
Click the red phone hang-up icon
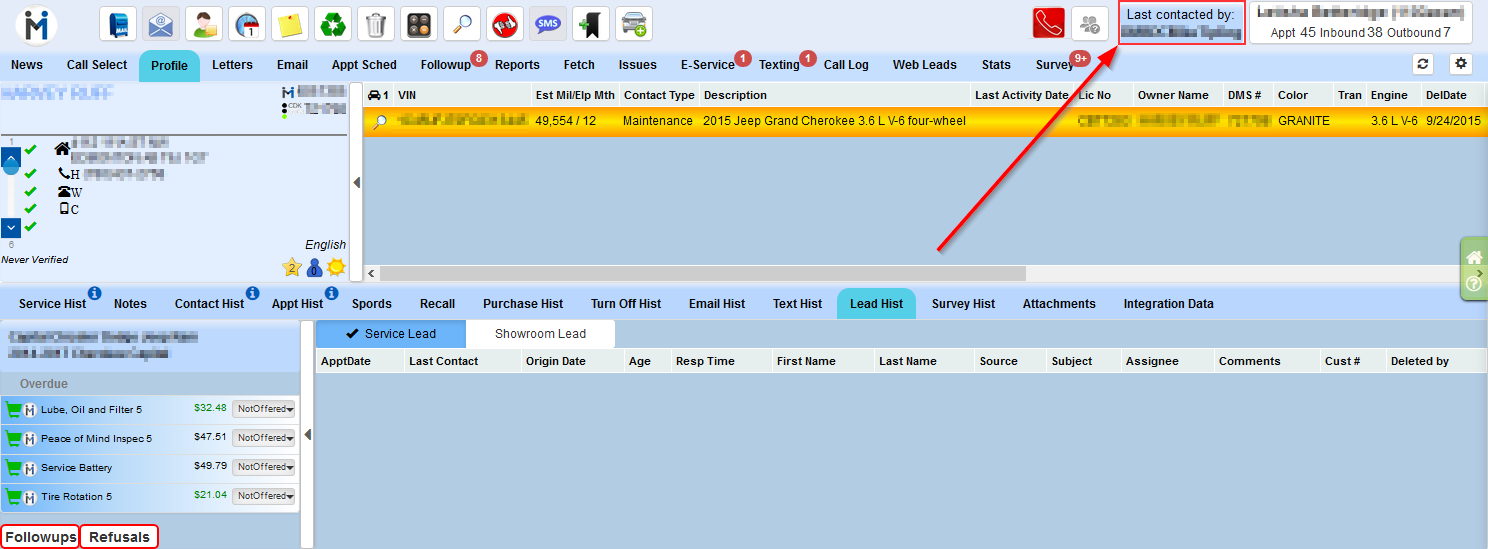pos(1048,23)
